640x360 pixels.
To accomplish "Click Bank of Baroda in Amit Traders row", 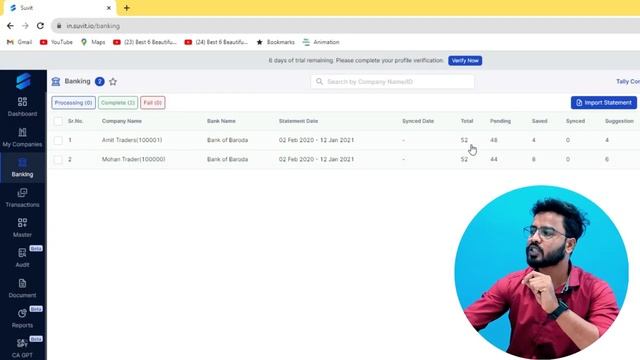I will pos(227,140).
